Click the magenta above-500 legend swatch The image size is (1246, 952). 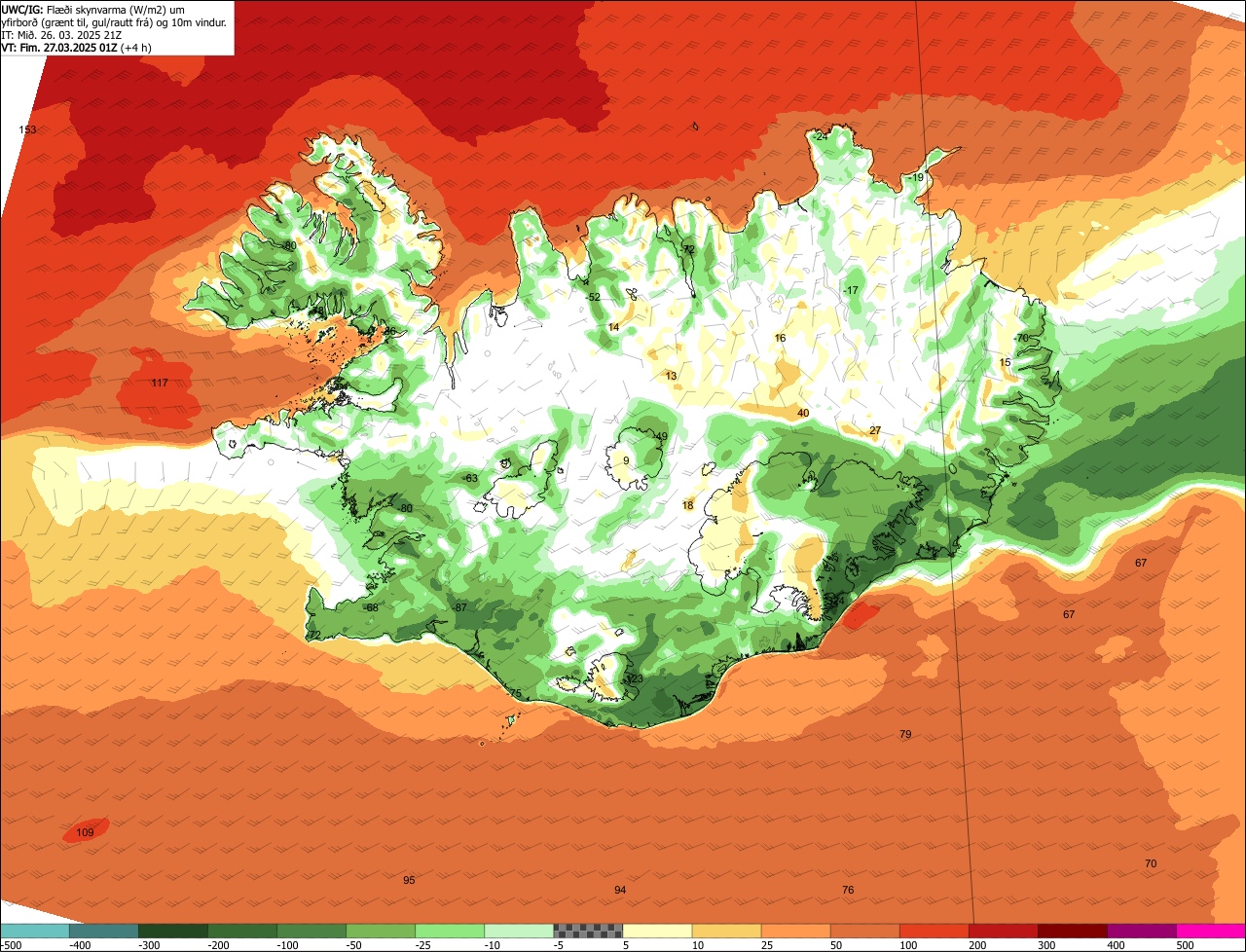(x=1211, y=931)
